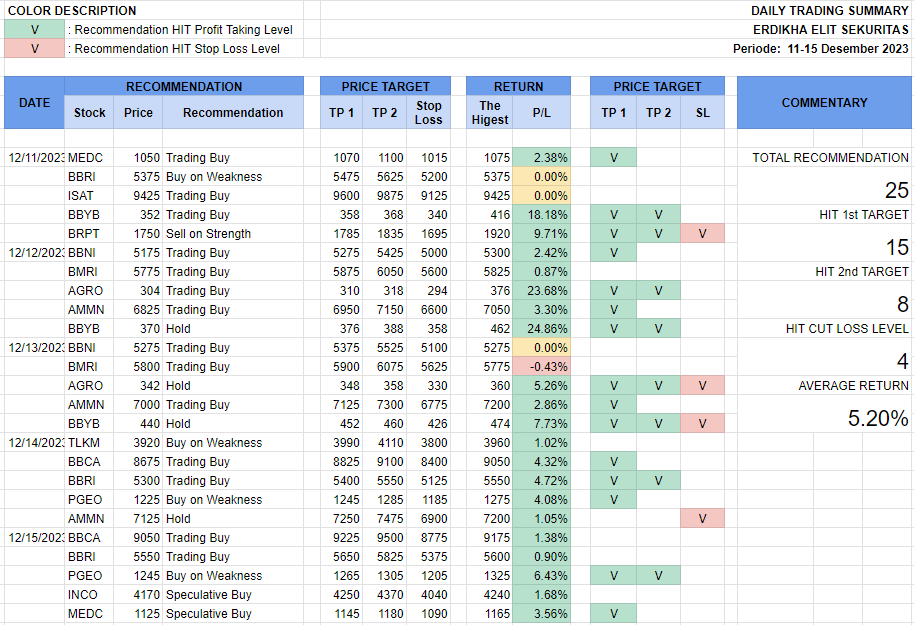Click the red Stop Loss legend swatch
Screen dimensions: 914x625
click(x=34, y=48)
